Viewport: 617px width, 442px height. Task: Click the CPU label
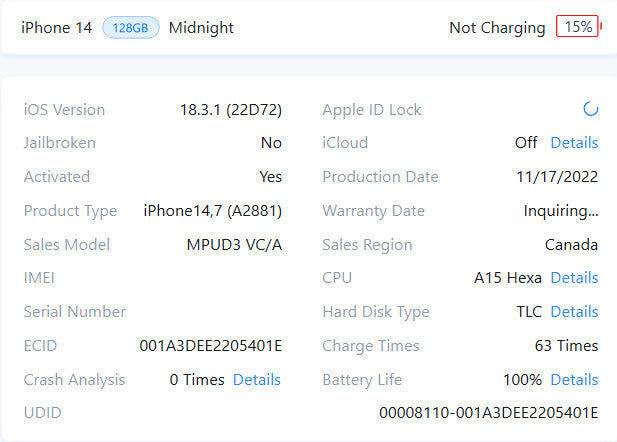pyautogui.click(x=337, y=278)
